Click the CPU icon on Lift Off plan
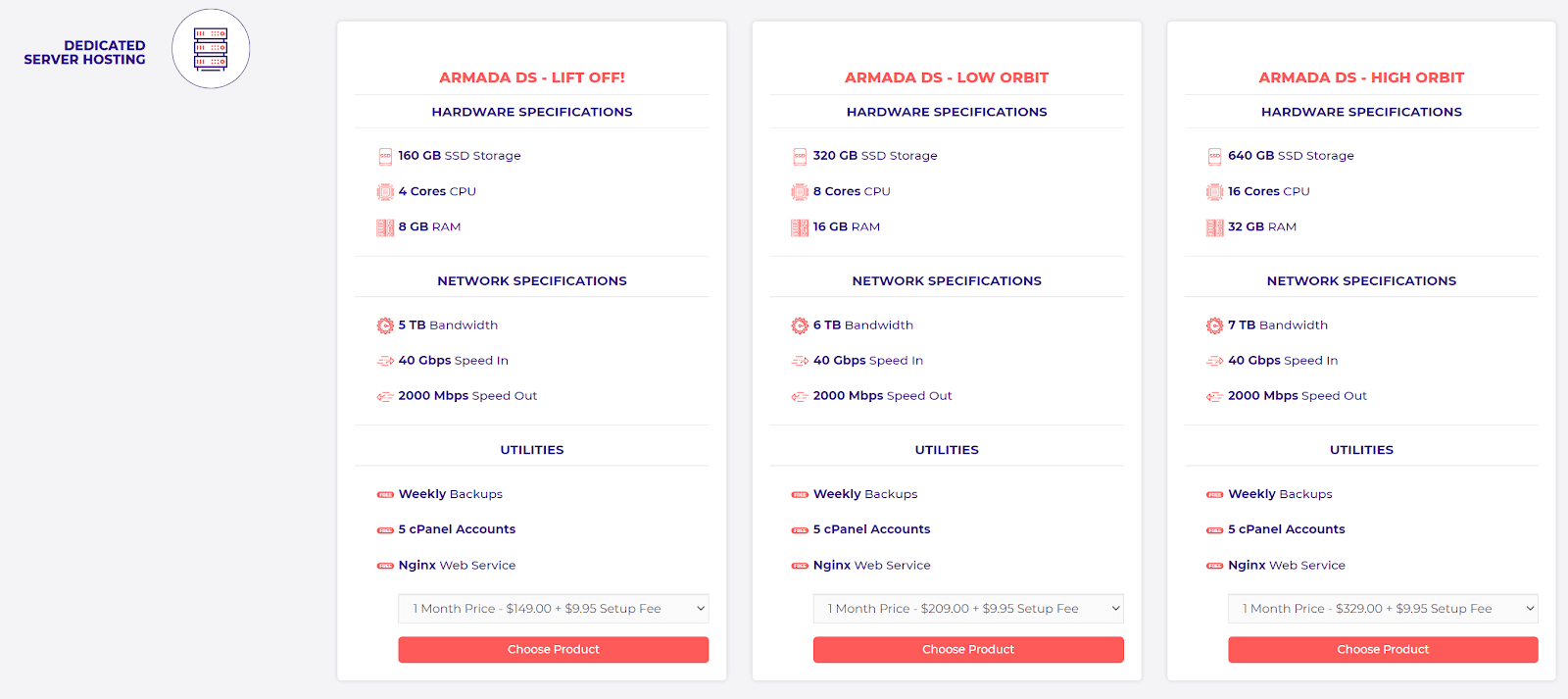1568x699 pixels. coord(383,191)
